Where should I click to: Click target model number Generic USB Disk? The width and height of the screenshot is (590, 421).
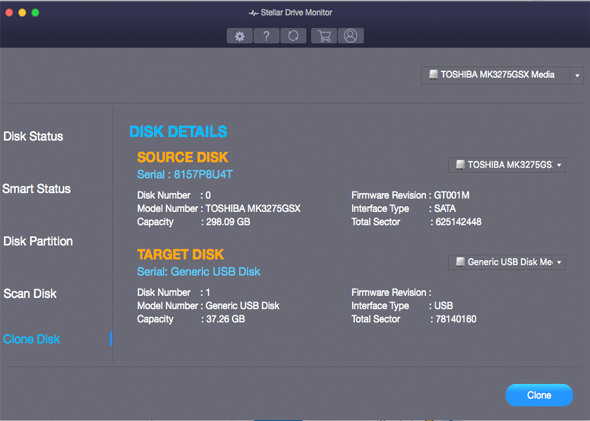[x=242, y=305]
